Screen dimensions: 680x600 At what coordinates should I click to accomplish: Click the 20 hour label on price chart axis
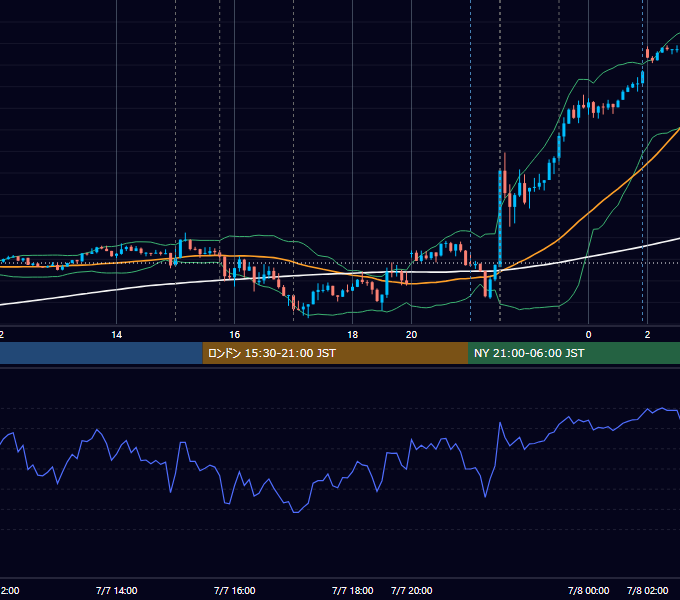click(412, 335)
